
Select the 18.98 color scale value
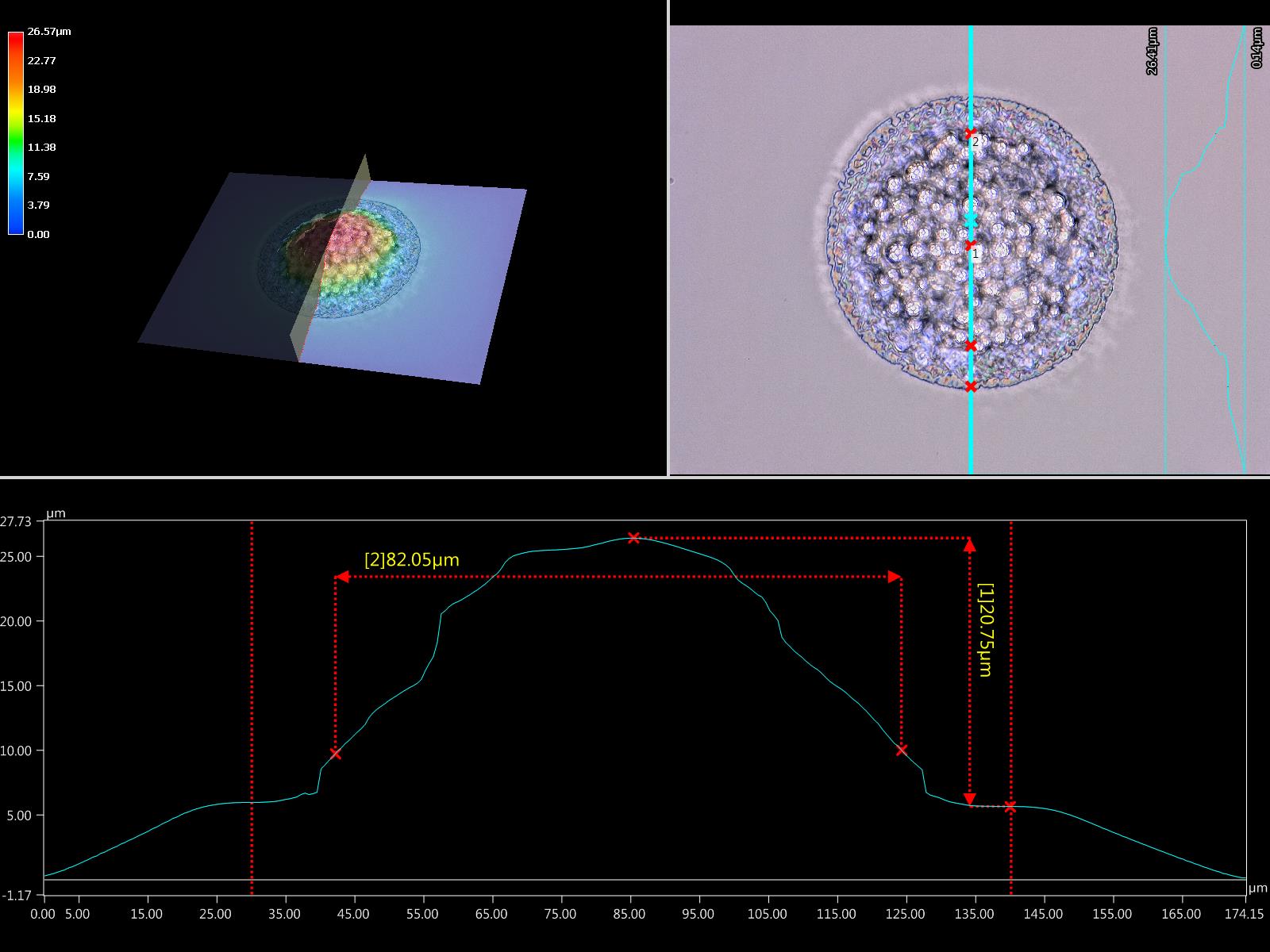[x=41, y=89]
